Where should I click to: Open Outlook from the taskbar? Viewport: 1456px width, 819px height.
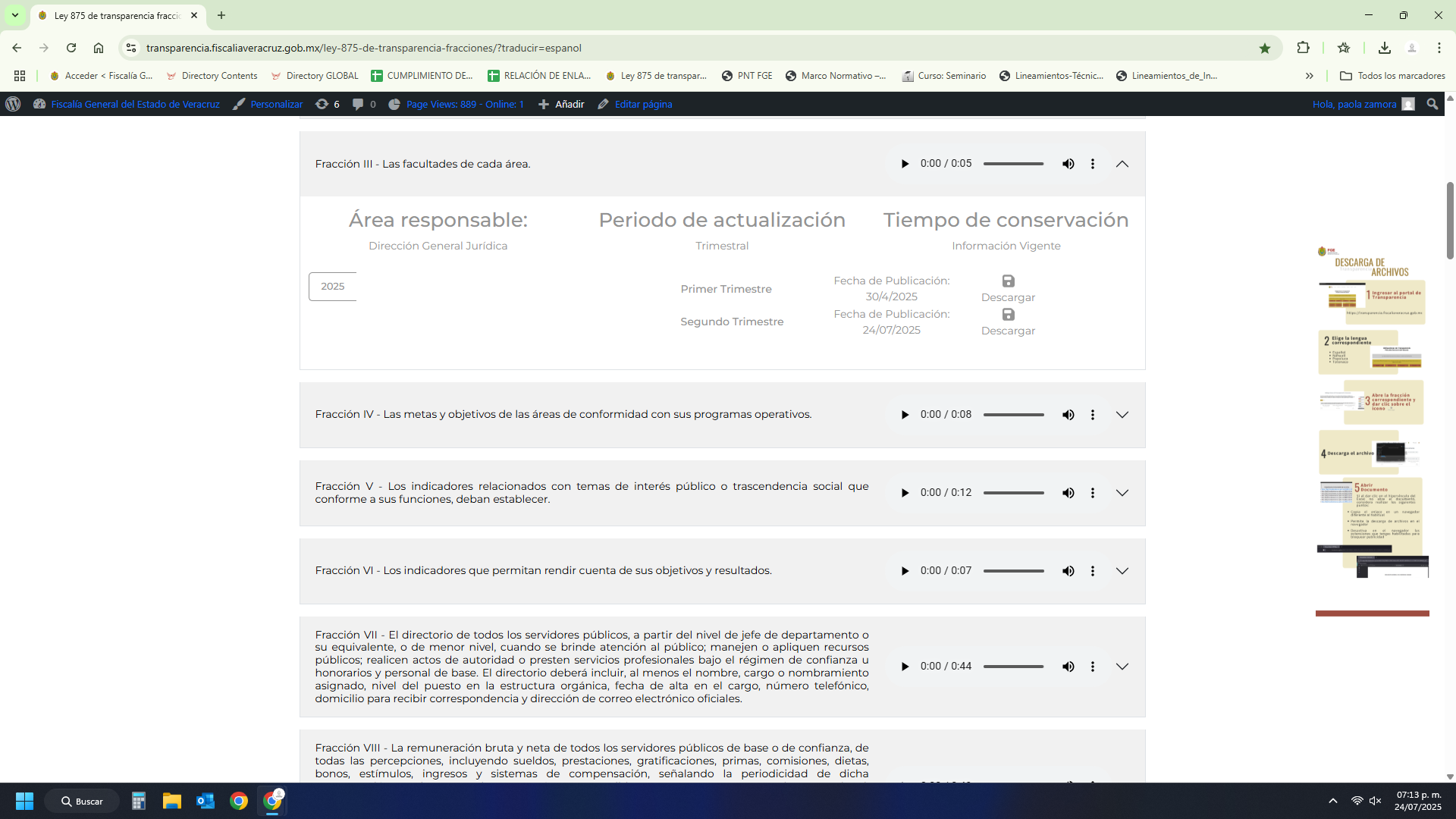point(205,801)
